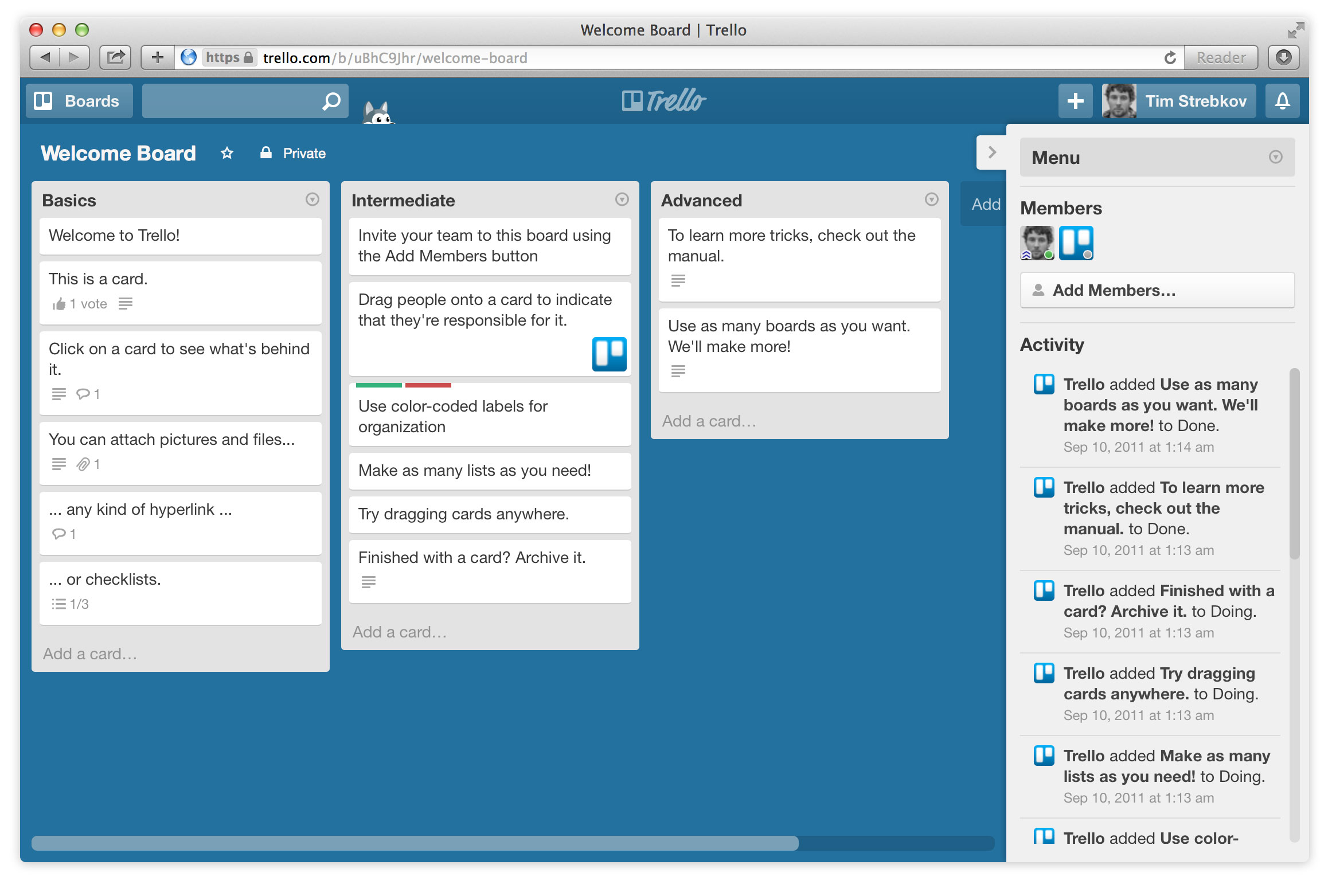
Task: Click the search magnifier icon
Action: click(x=331, y=101)
